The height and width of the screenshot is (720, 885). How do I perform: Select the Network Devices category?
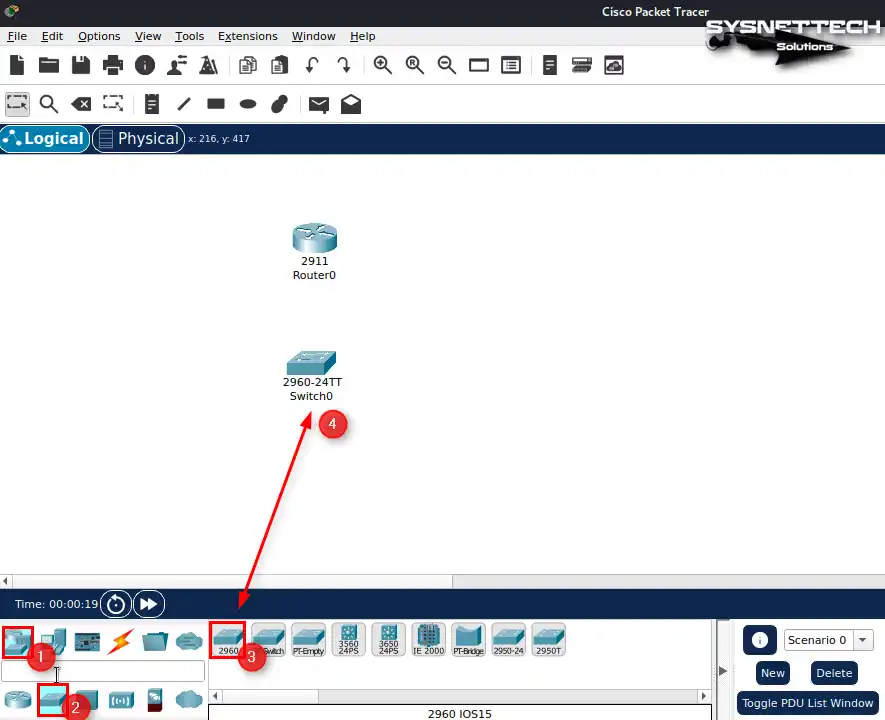click(x=17, y=642)
